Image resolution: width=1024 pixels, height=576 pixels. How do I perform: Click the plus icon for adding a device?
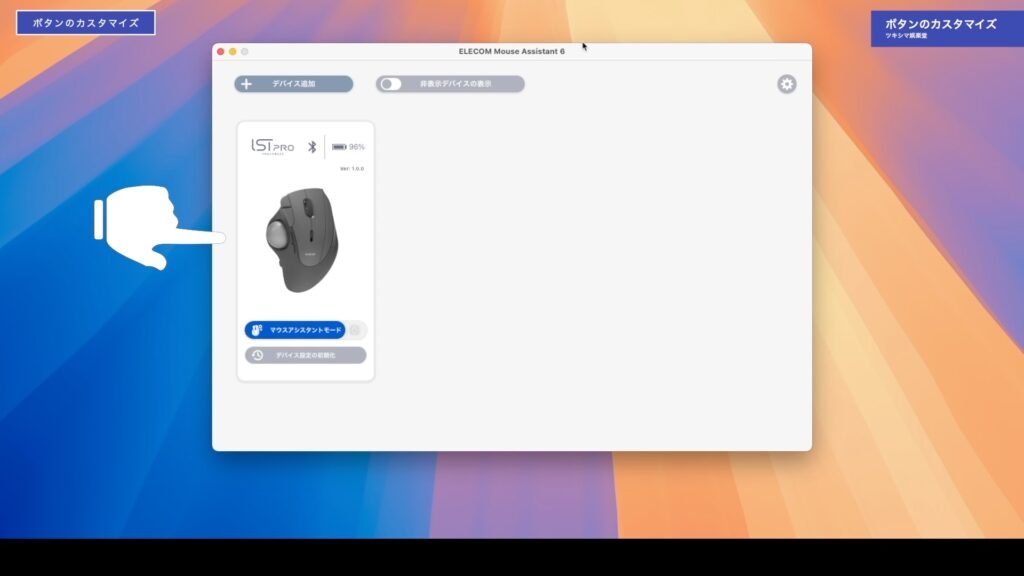click(246, 84)
